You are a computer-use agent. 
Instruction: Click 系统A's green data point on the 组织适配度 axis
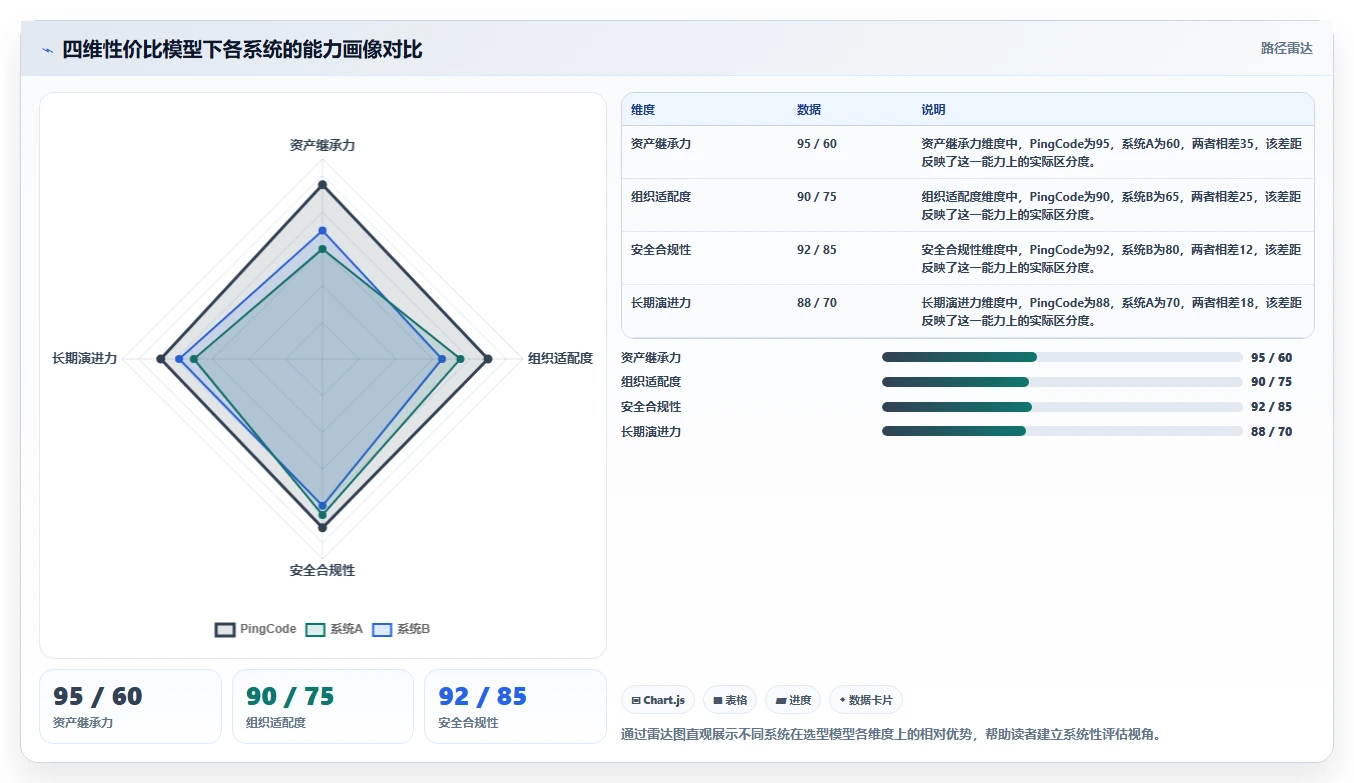coord(460,358)
